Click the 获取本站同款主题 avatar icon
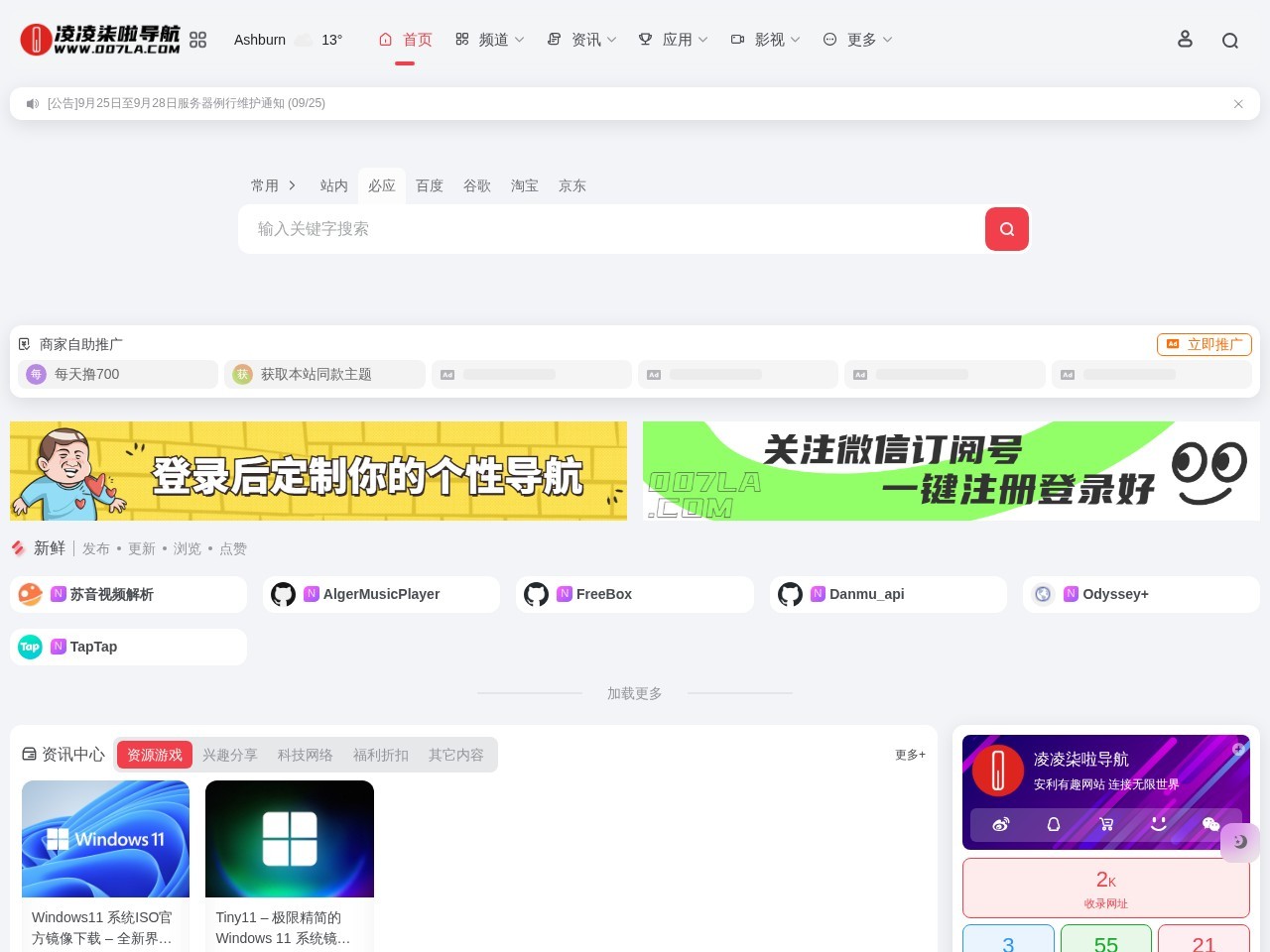1270x952 pixels. point(243,374)
